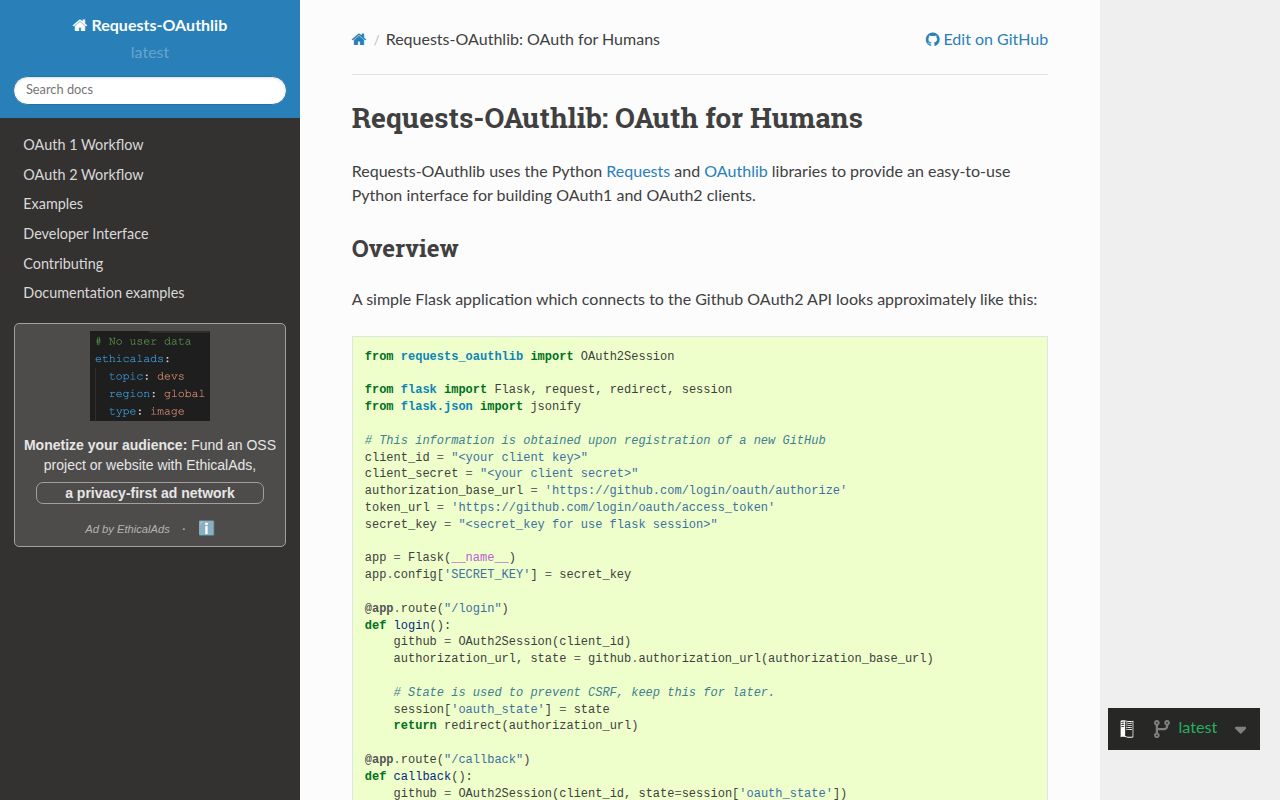Follow the OAuthlib library link
Viewport: 1280px width, 800px height.
(736, 172)
